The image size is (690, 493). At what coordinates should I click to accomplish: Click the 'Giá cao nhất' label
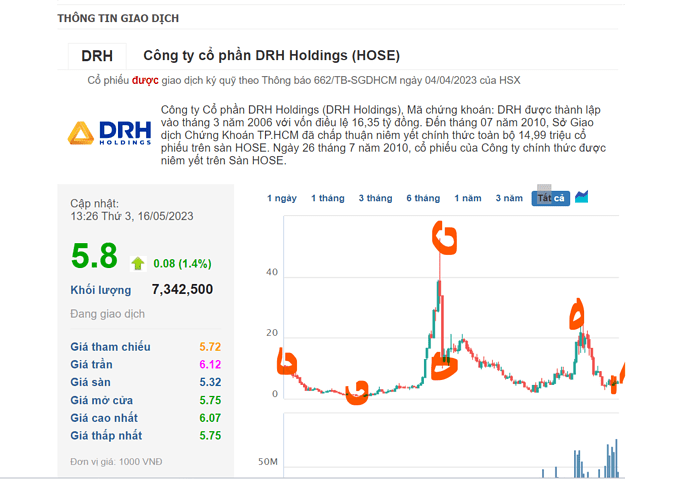(104, 418)
